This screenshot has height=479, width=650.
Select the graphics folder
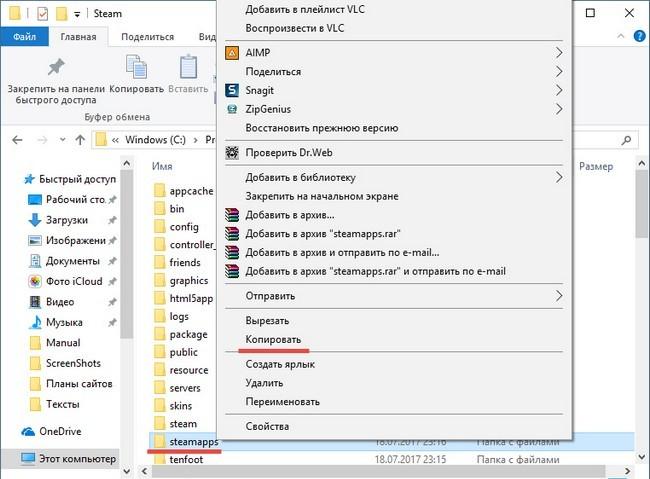coord(189,281)
